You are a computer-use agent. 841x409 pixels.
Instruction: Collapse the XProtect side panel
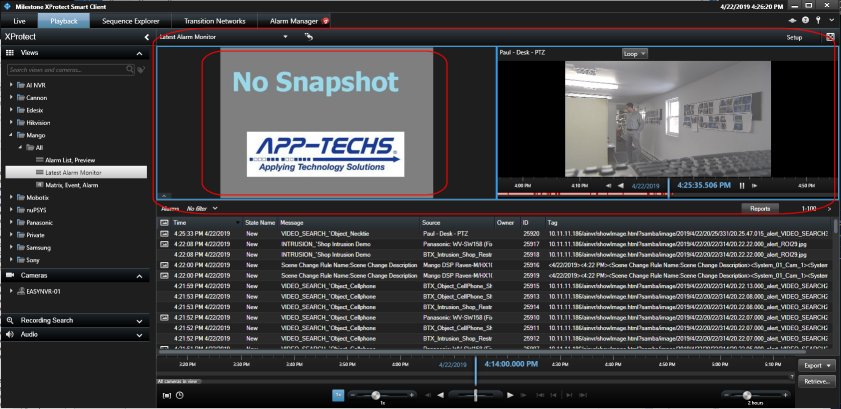pos(146,37)
